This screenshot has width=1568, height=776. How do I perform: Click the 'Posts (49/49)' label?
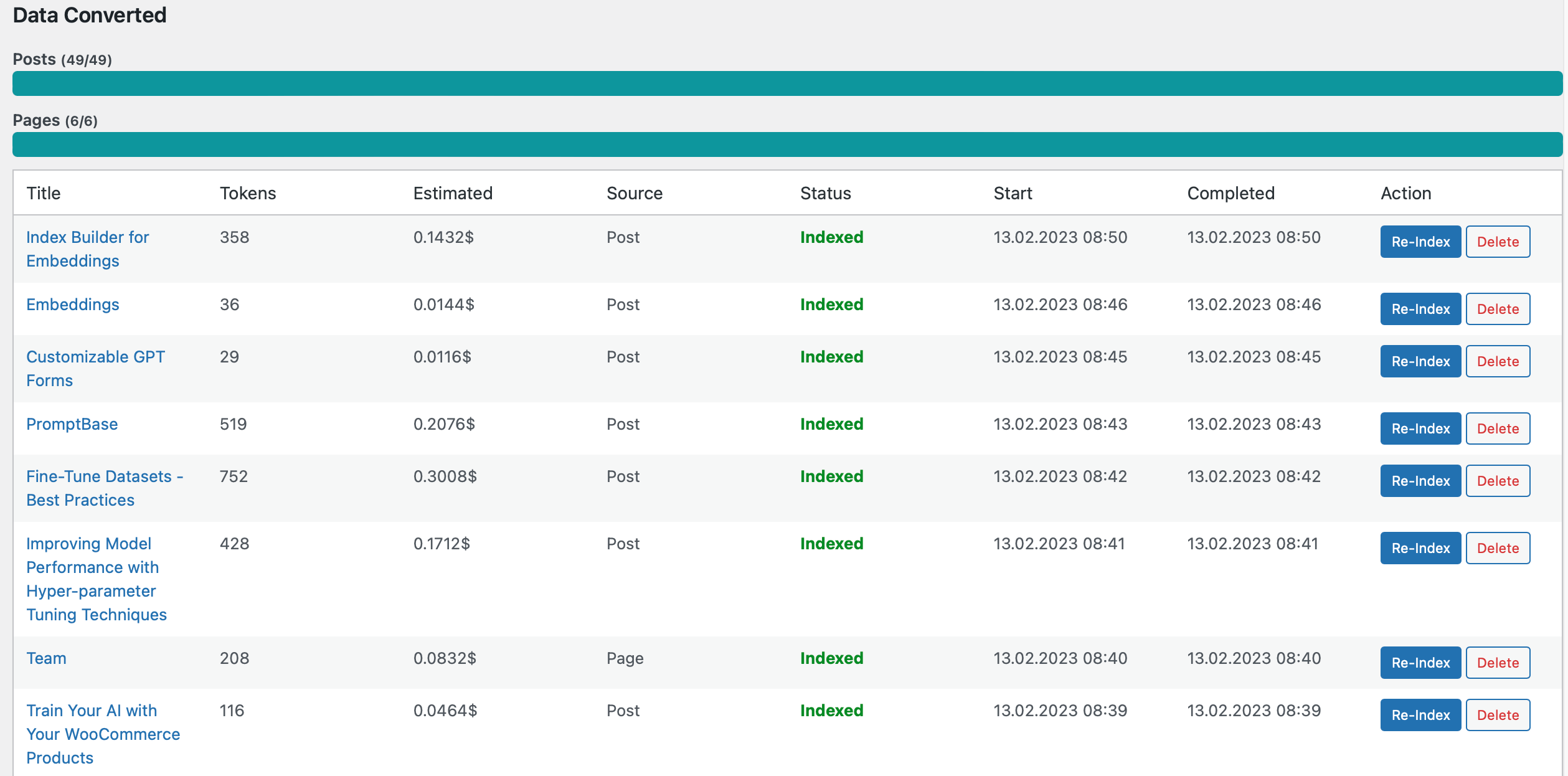(x=62, y=60)
